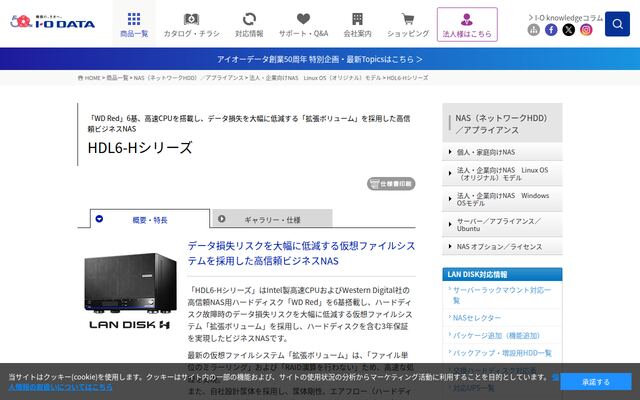The height and width of the screenshot is (400, 640).
Task: Open NAS オプション／ライセンス sidebar item
Action: (502, 247)
